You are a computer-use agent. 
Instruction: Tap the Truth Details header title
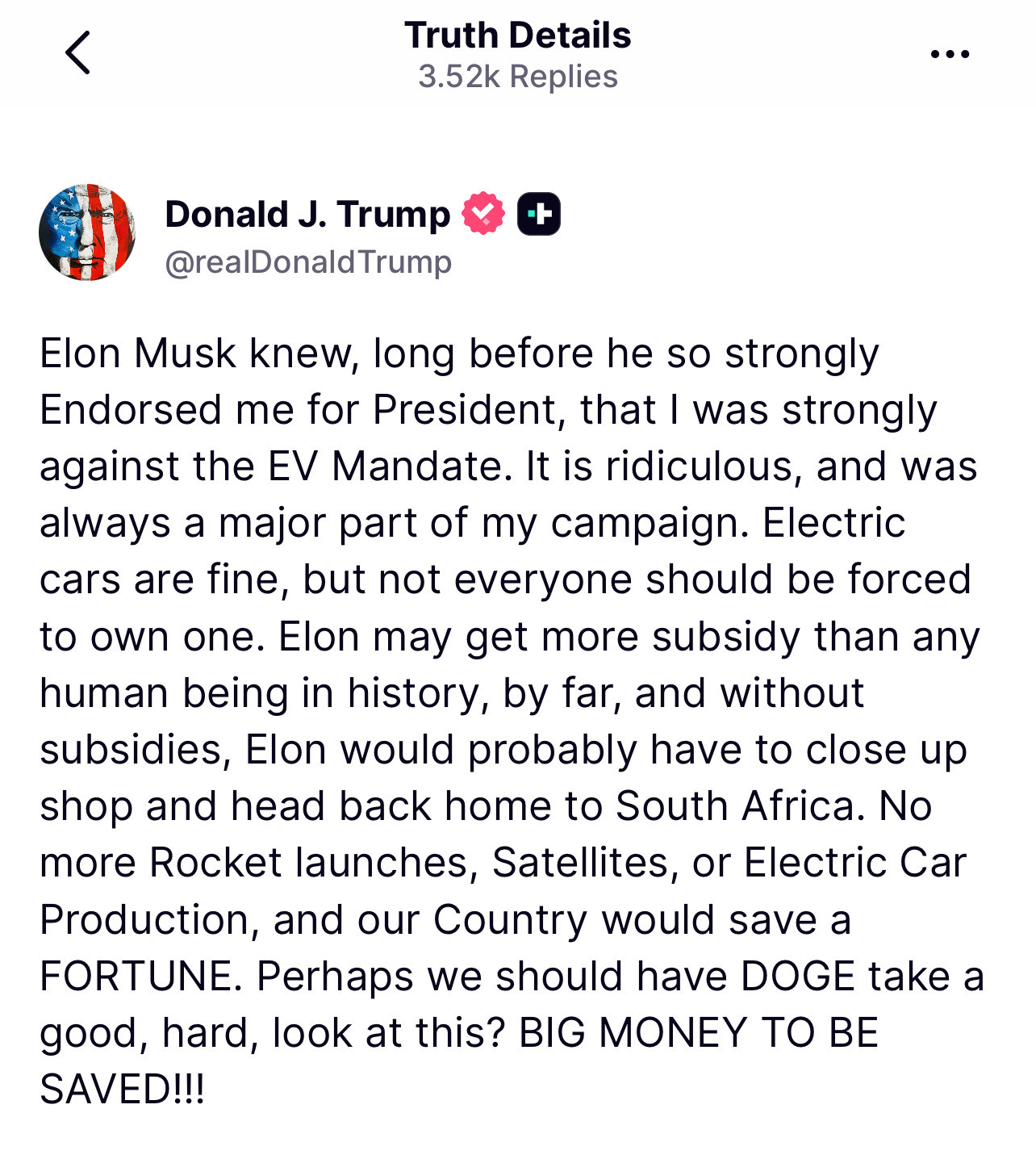518,36
